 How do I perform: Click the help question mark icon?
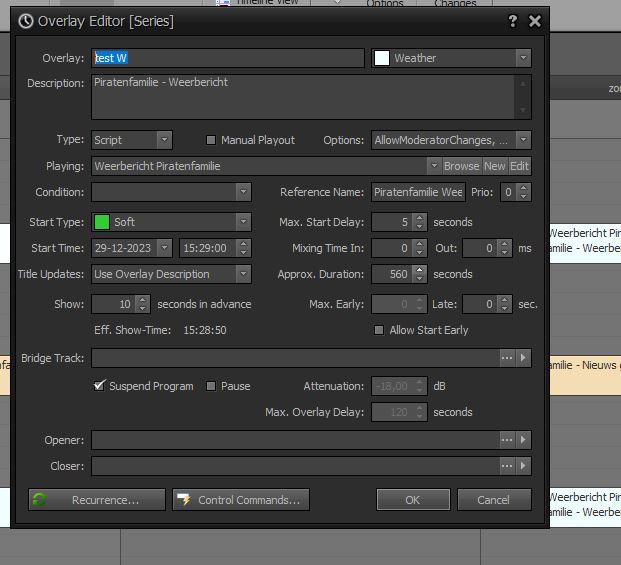click(512, 21)
